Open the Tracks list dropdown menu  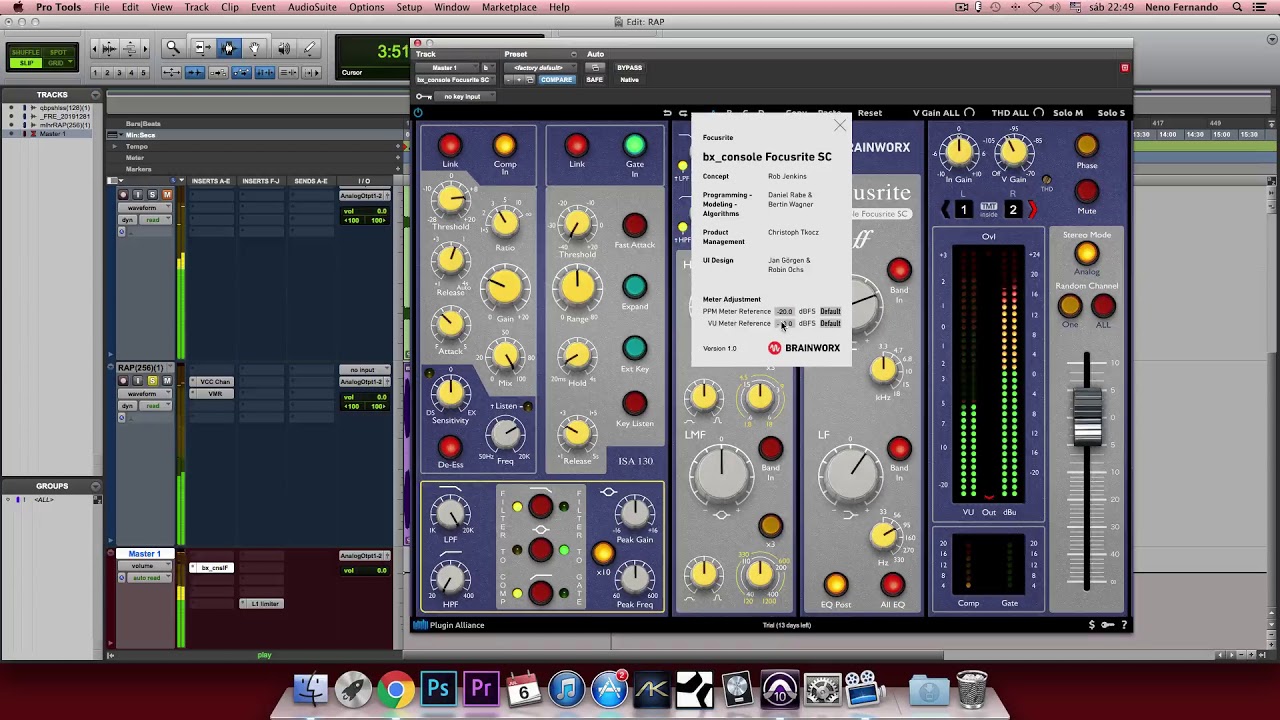click(x=97, y=95)
